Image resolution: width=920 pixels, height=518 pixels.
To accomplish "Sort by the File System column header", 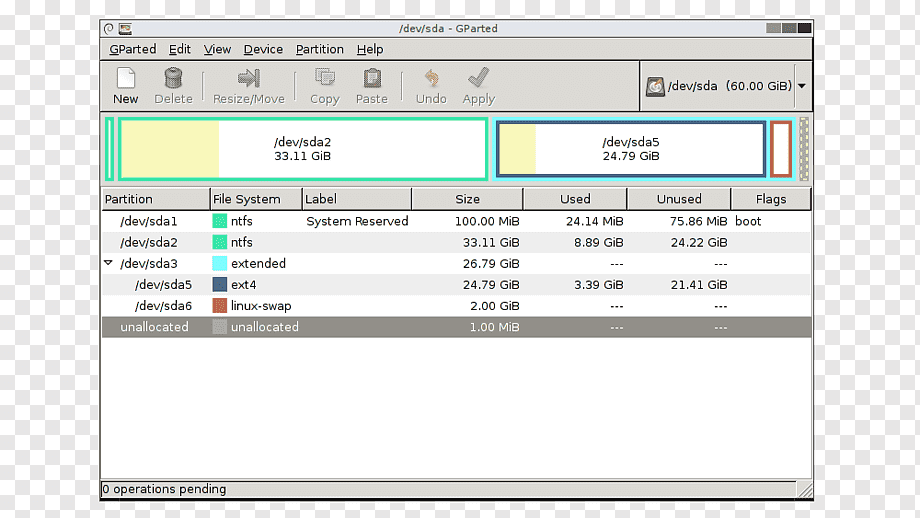I will tap(256, 199).
